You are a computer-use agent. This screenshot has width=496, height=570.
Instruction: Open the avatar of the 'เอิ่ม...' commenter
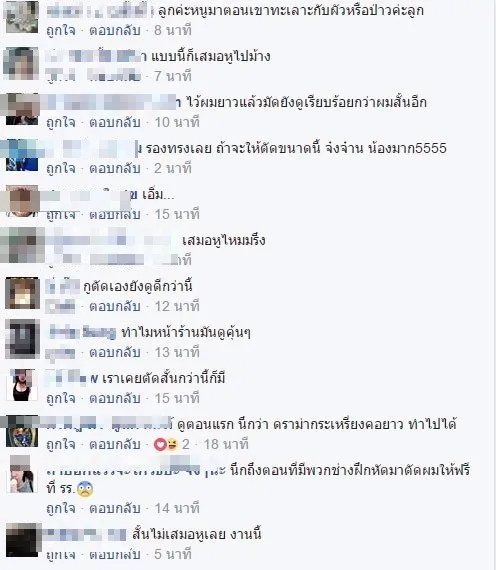pyautogui.click(x=22, y=201)
